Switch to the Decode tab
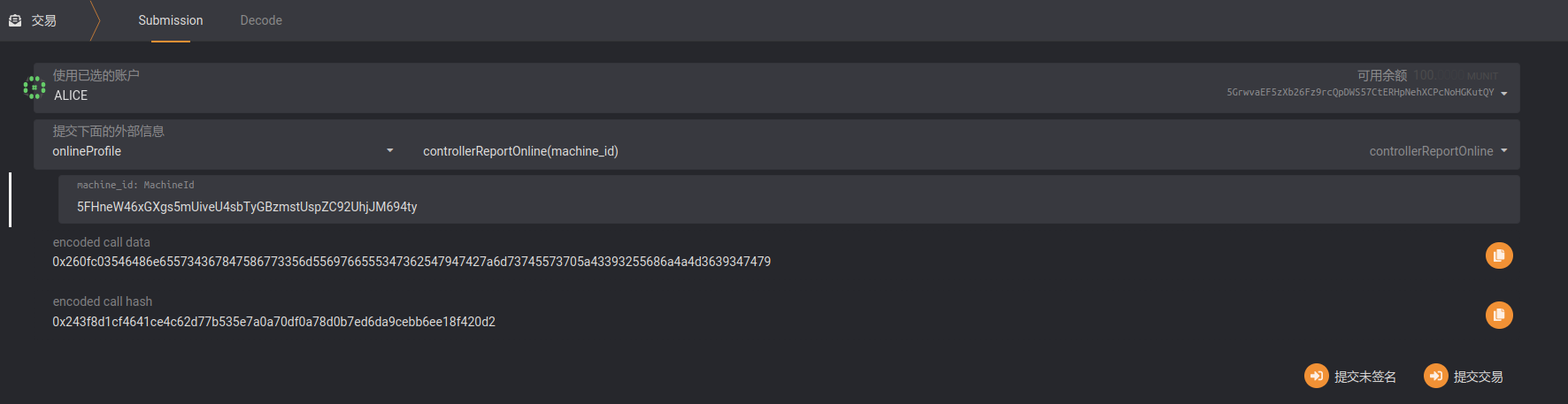The width and height of the screenshot is (1568, 404). 261,20
